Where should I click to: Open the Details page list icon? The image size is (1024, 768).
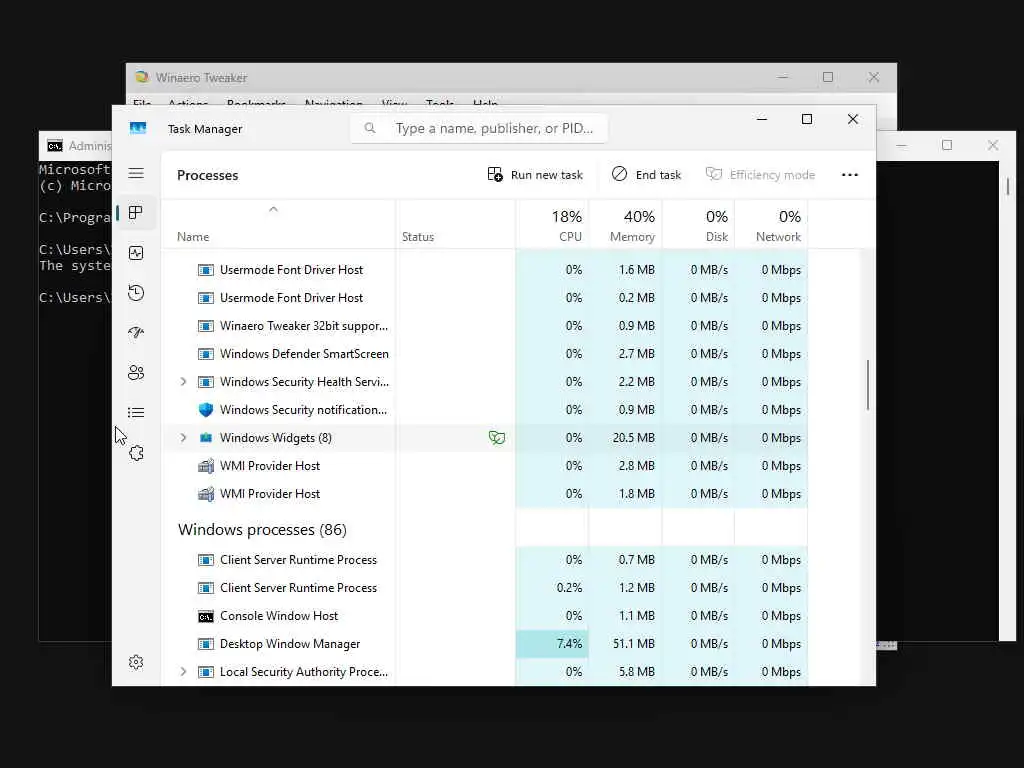coord(136,413)
